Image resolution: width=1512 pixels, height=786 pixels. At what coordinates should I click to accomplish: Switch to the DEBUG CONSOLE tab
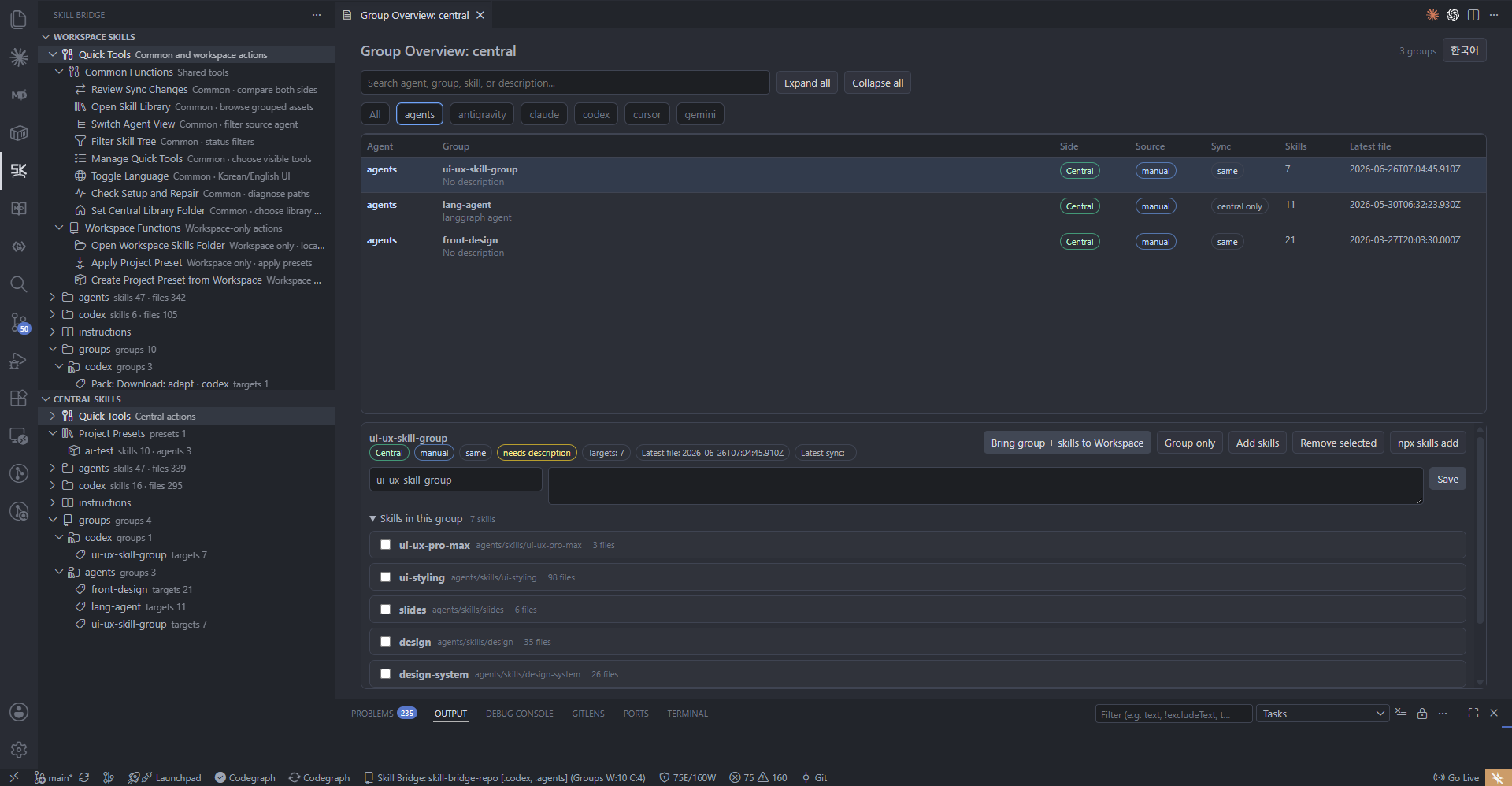(519, 714)
